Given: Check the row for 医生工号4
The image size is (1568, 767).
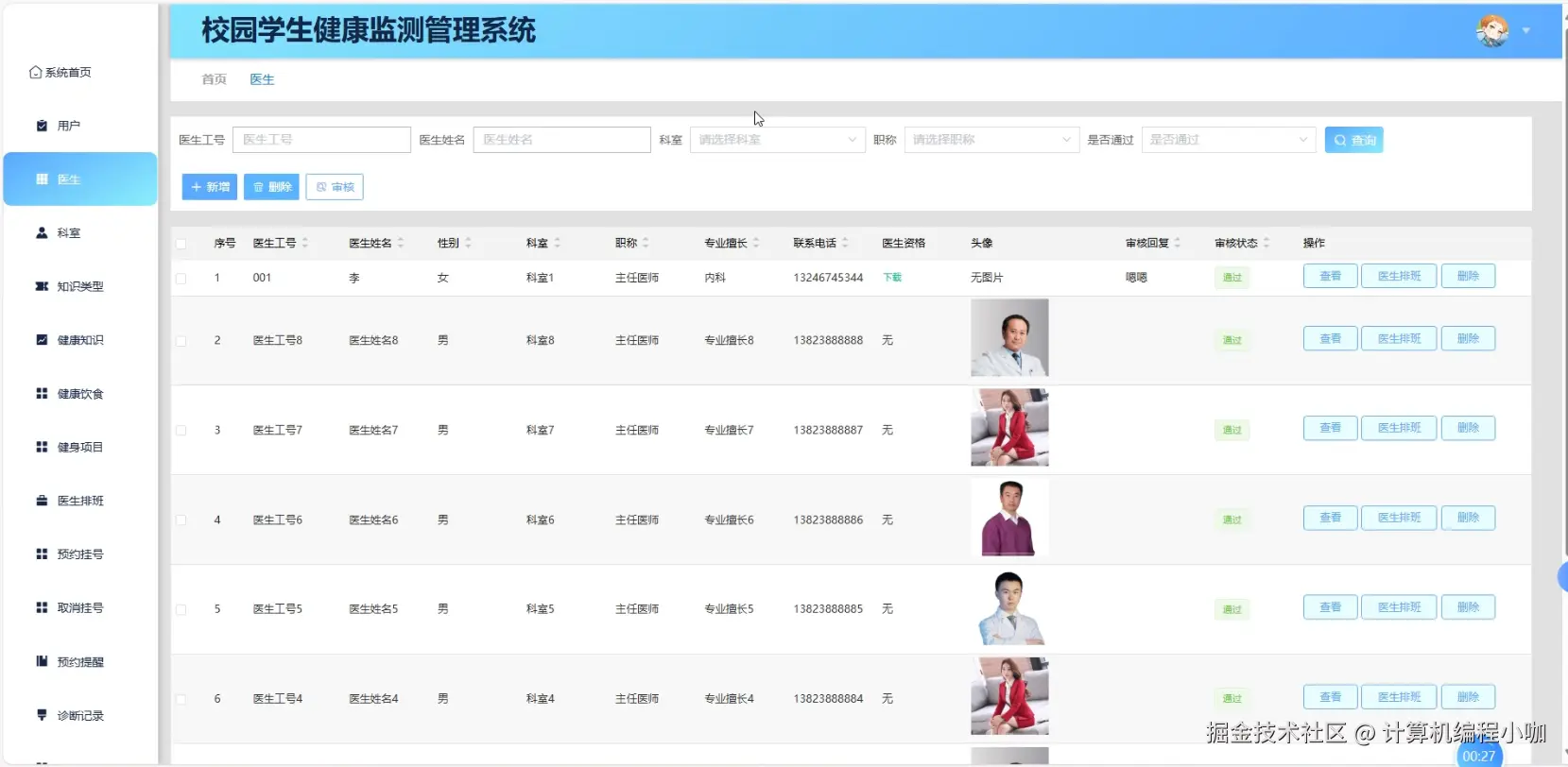Looking at the screenshot, I should tap(181, 700).
